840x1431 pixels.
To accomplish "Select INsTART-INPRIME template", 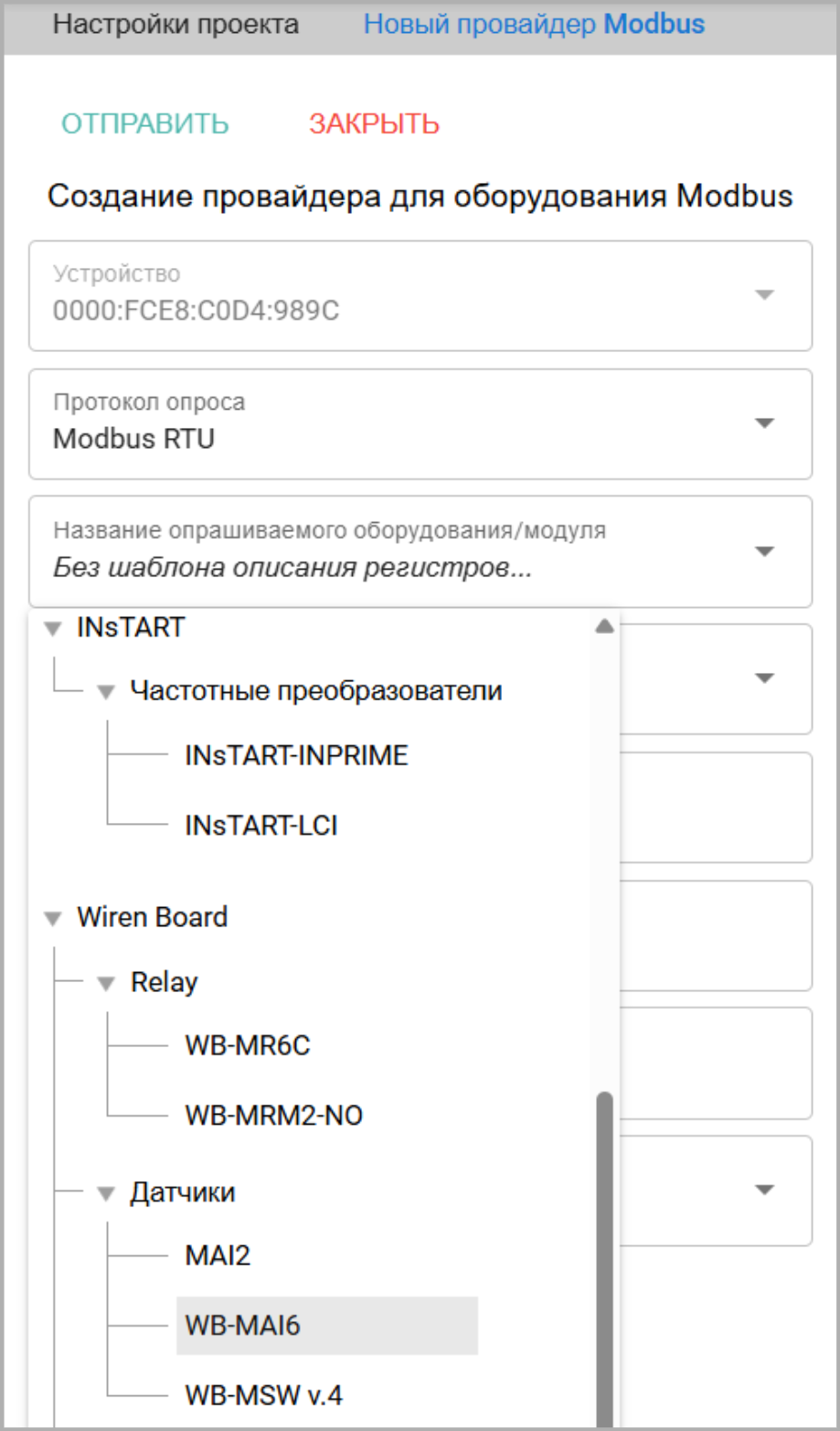I will click(296, 756).
